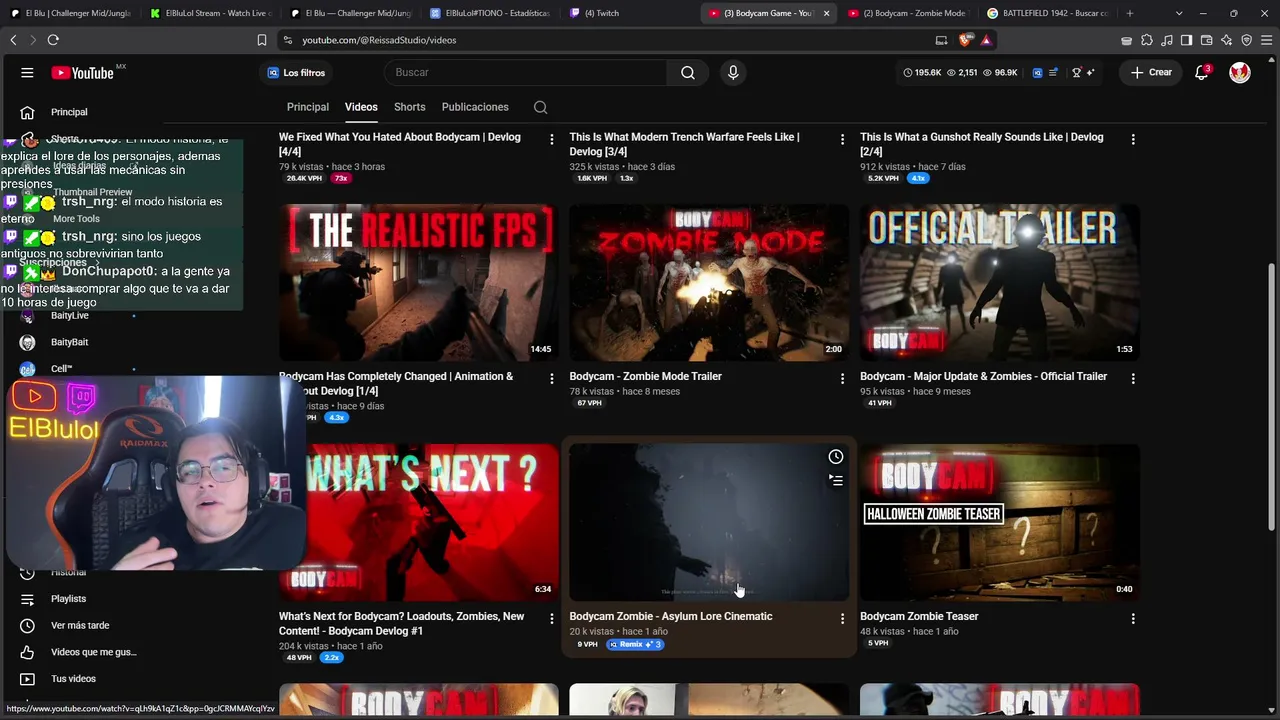Viewport: 1280px width, 720px height.
Task: Open the media control music note icon
Action: pyautogui.click(x=1166, y=40)
